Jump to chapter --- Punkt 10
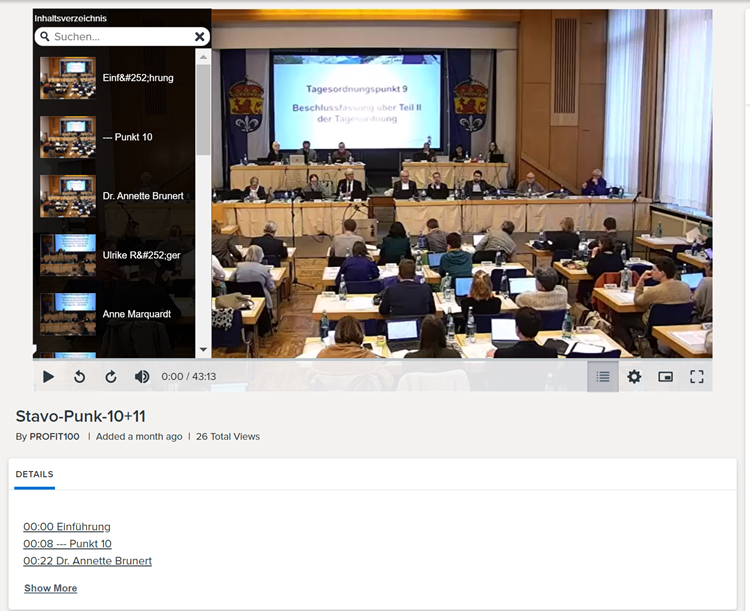The image size is (750, 611). click(x=127, y=137)
